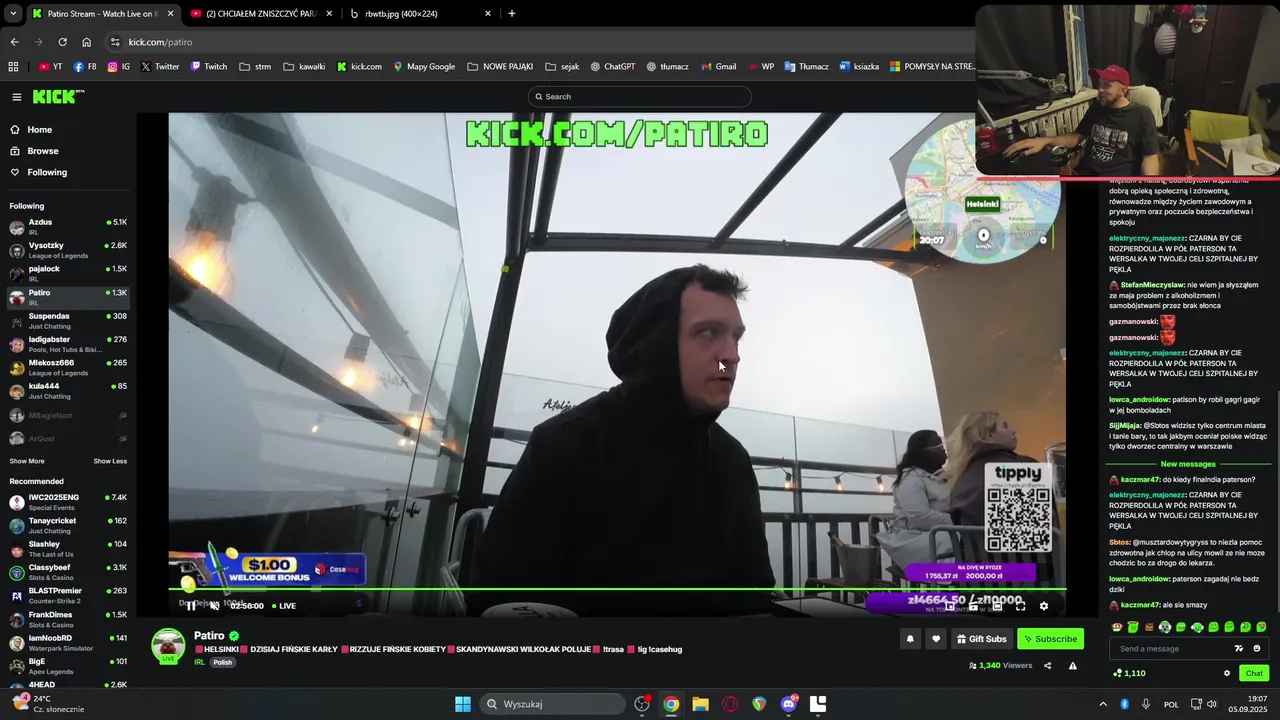1280x720 pixels.
Task: Toggle fullscreen on the video player
Action: pos(1020,606)
